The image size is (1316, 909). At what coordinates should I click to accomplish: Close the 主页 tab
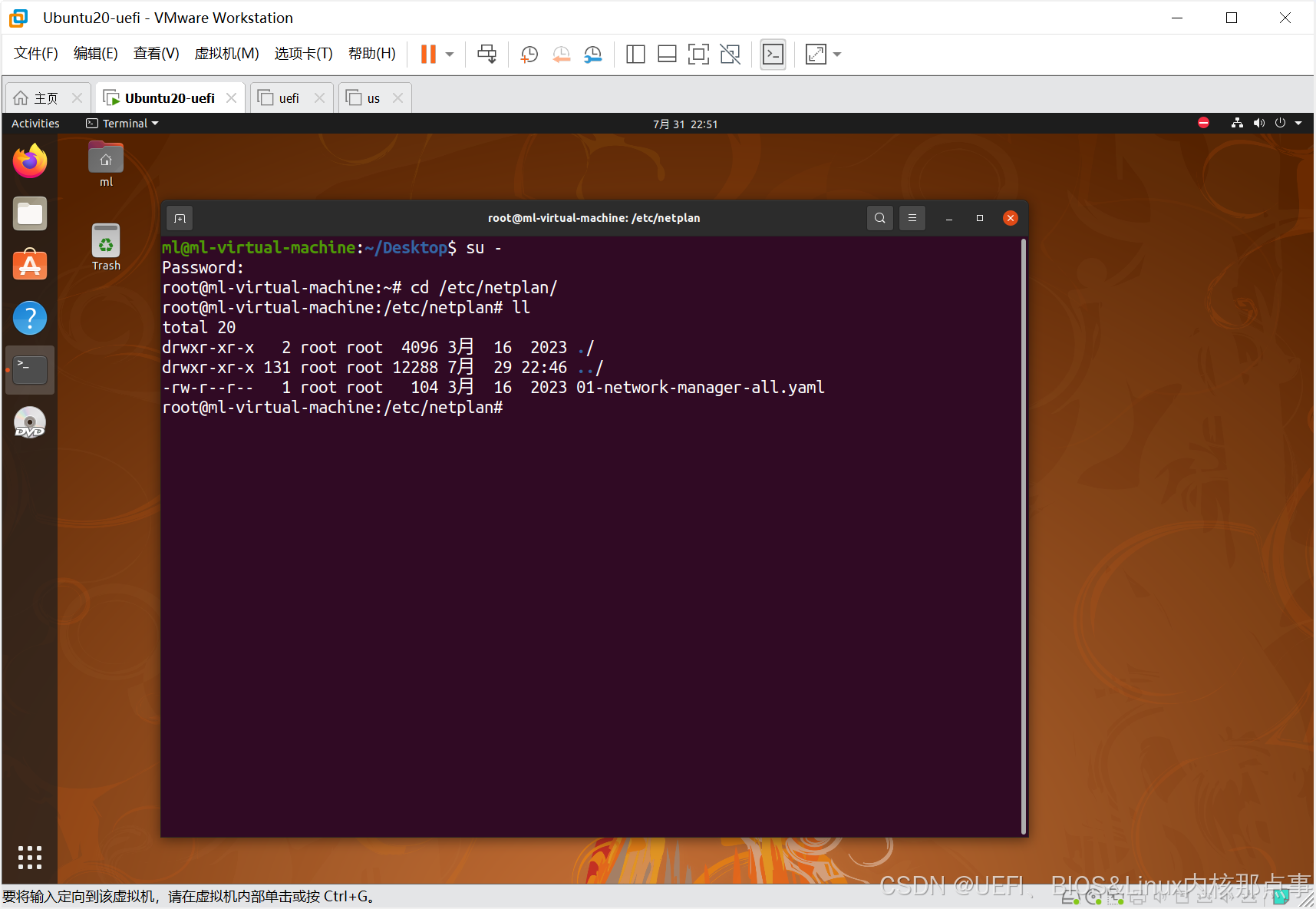pos(77,98)
